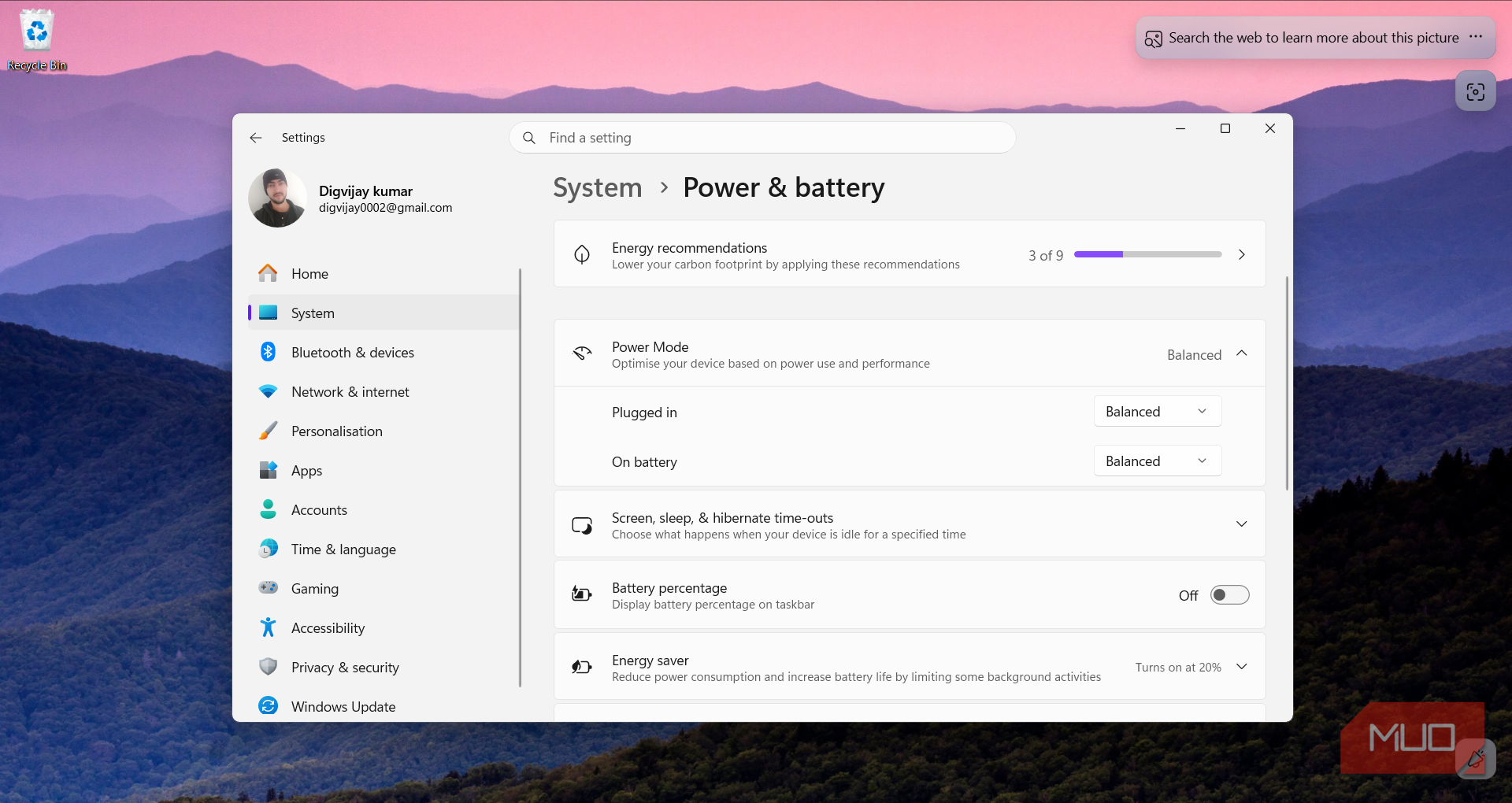The height and width of the screenshot is (803, 1512).
Task: Select Bluetooth & devices in sidebar
Action: coord(384,352)
